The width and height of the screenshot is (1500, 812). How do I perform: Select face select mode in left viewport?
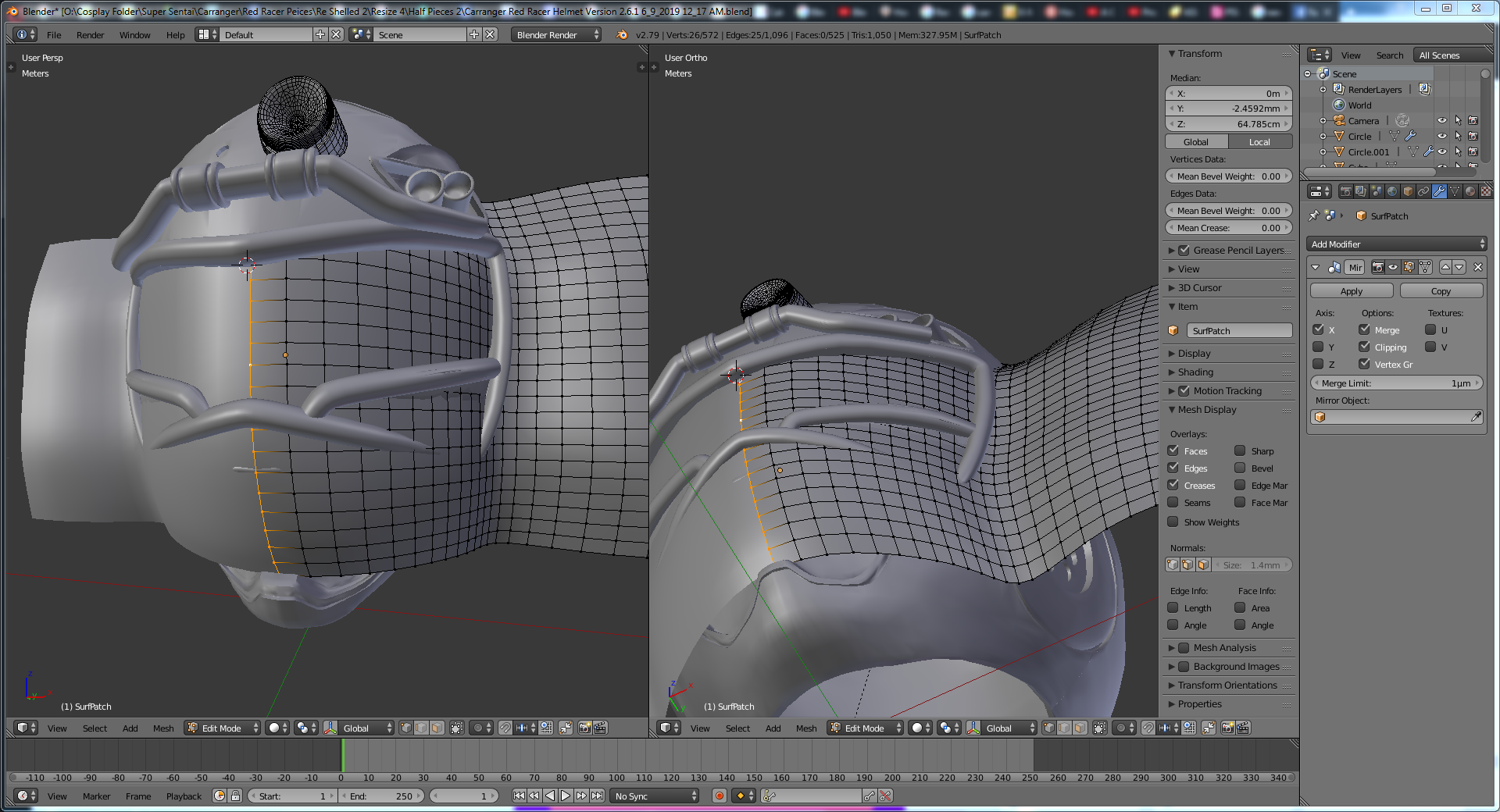click(437, 728)
